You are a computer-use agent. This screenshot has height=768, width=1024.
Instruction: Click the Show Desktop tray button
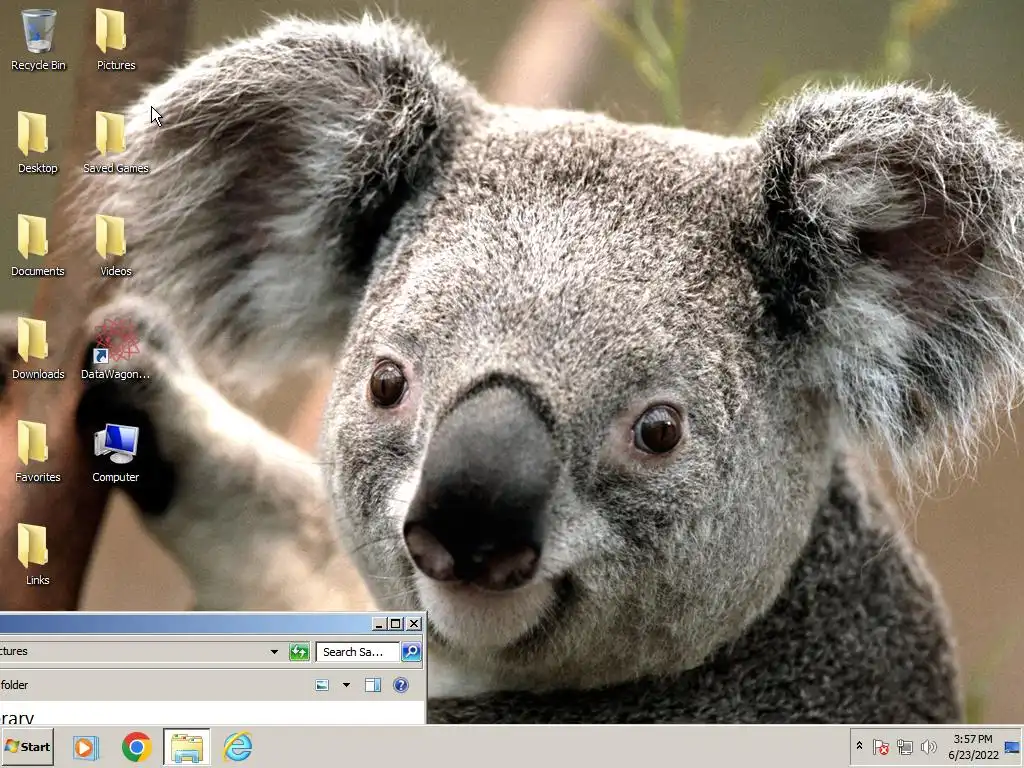click(1013, 746)
